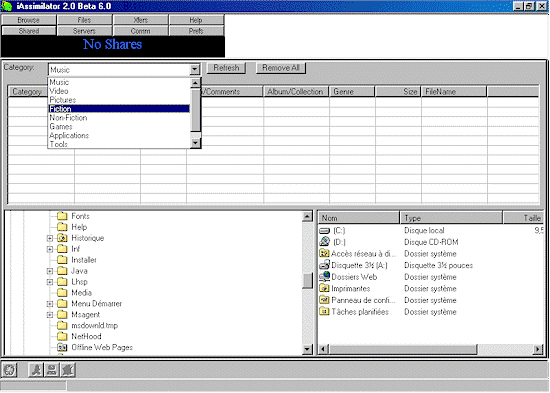Click the NetHood folder icon
This screenshot has height=393, width=550.
tap(62, 336)
